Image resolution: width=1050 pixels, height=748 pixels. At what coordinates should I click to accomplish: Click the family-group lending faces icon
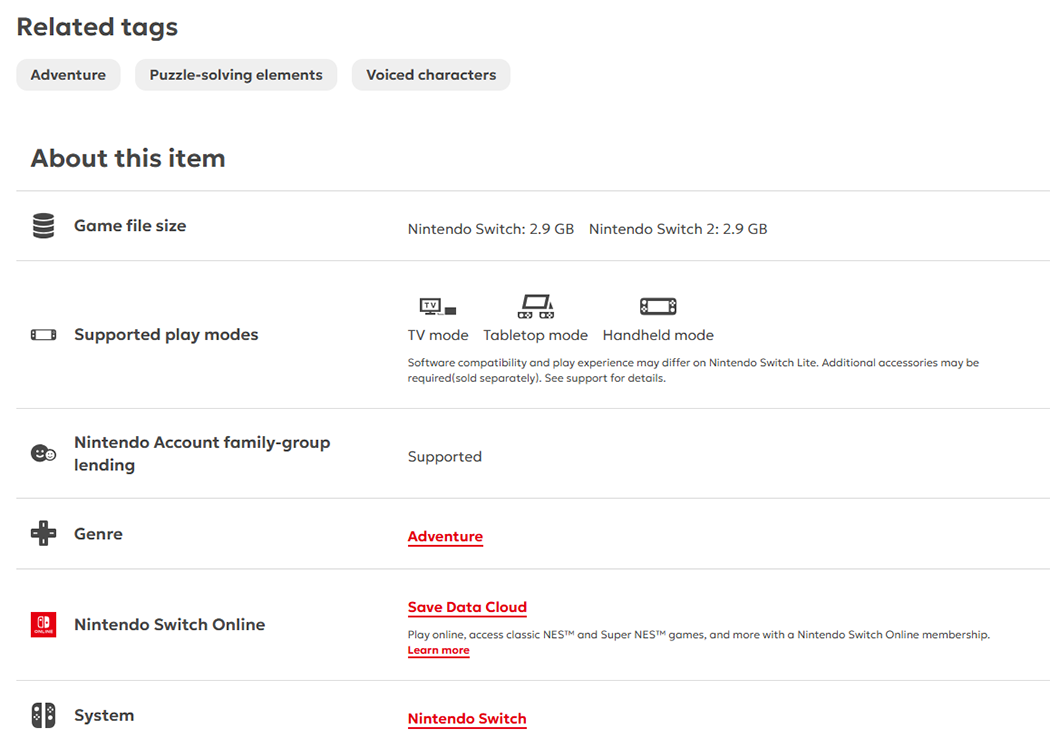point(44,453)
